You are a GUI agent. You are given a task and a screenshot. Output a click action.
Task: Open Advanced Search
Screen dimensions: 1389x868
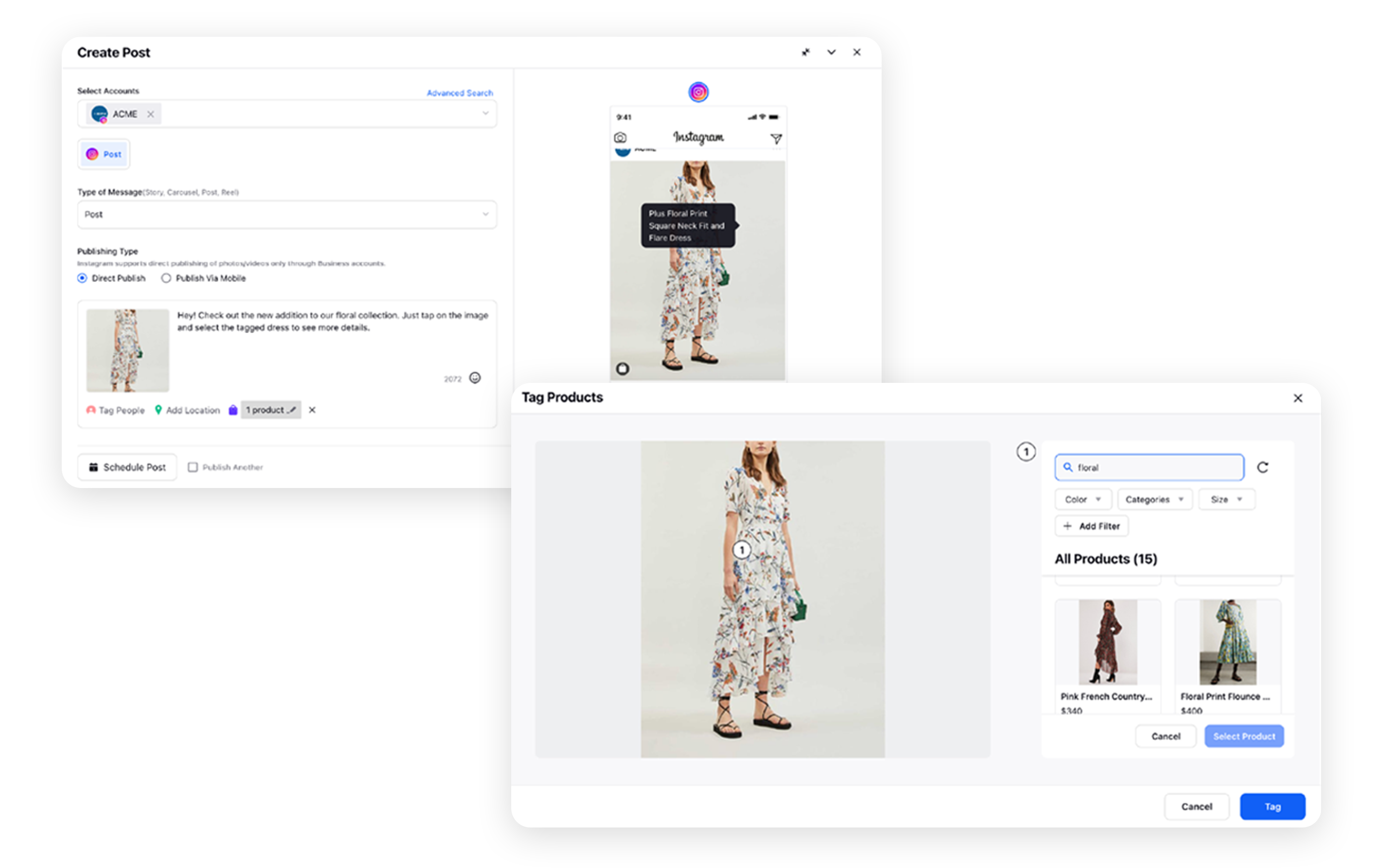pyautogui.click(x=460, y=93)
